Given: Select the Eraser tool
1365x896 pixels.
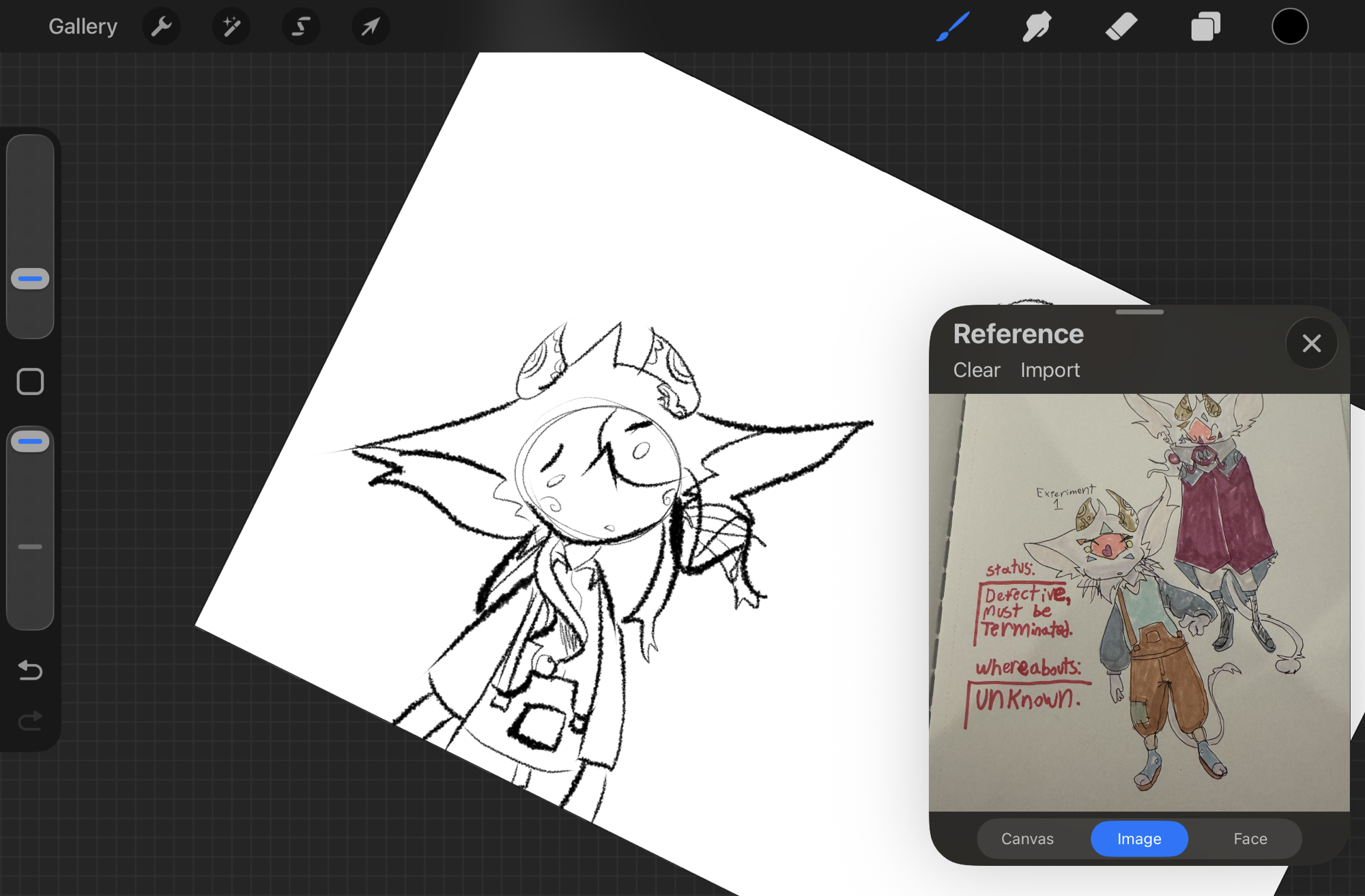Looking at the screenshot, I should (1121, 27).
